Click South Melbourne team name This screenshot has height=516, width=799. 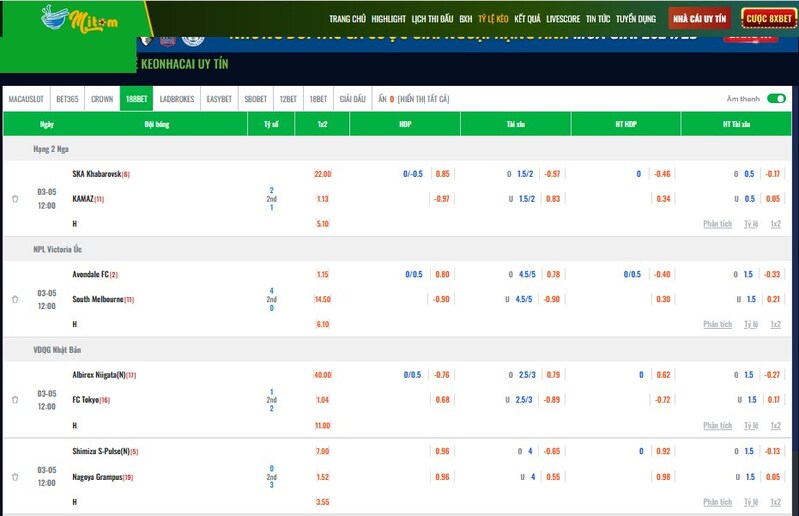coord(98,299)
